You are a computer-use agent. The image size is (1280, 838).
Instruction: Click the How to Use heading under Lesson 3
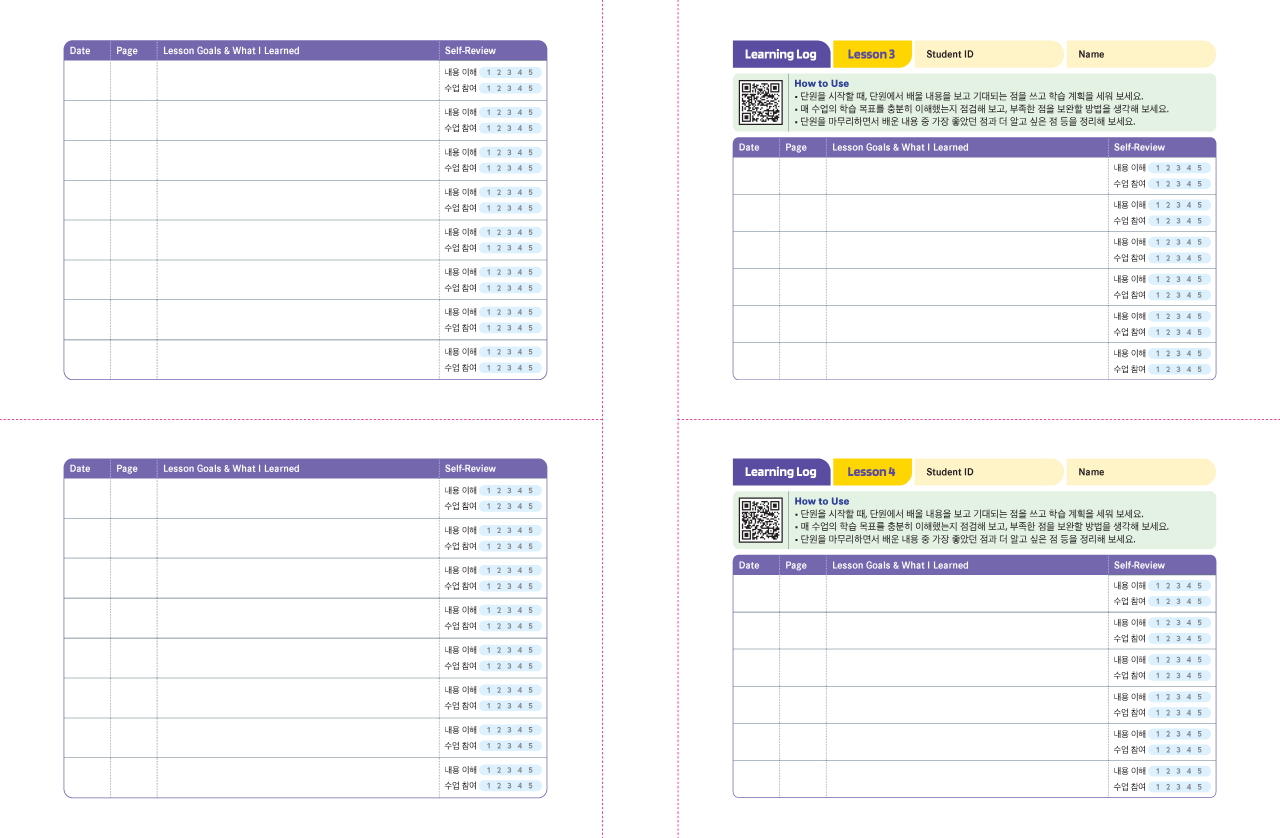(821, 84)
